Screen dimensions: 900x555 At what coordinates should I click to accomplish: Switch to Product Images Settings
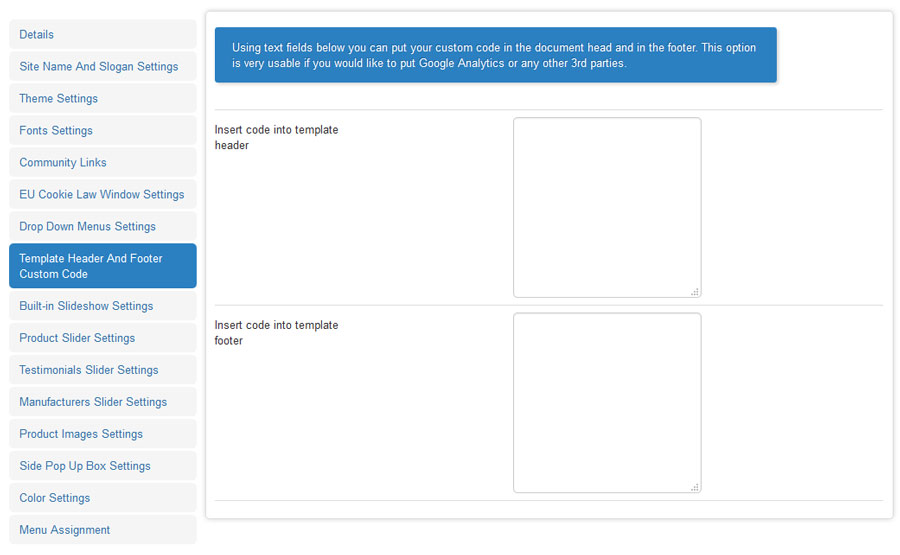point(103,434)
